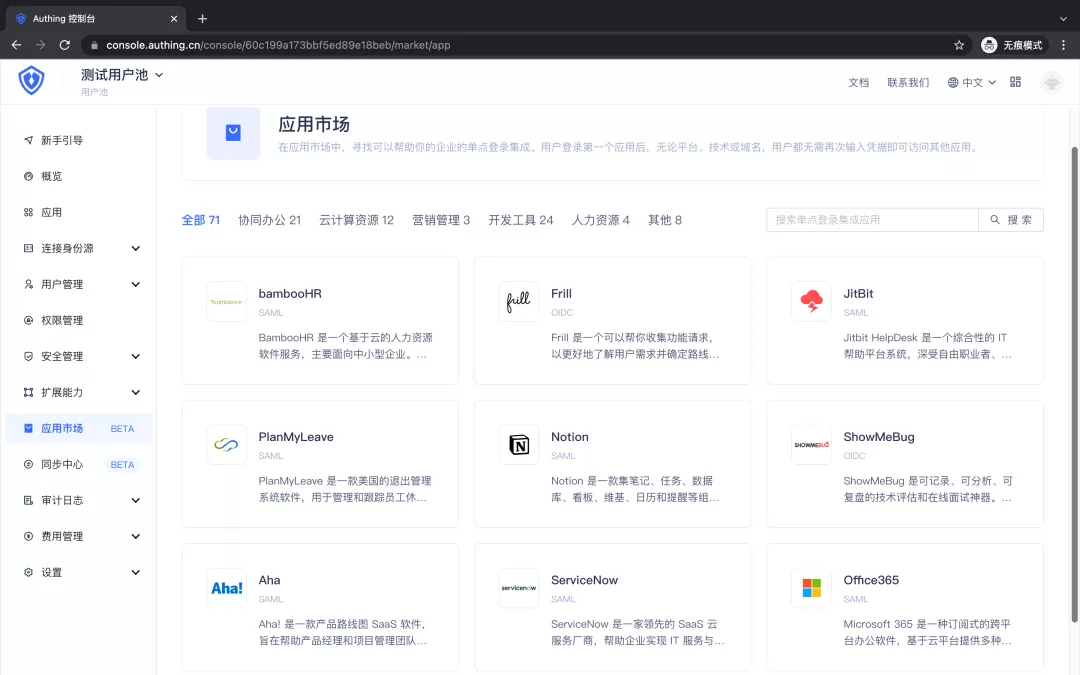The width and height of the screenshot is (1080, 675).
Task: Click the 同步中心 sidebar icon
Action: click(x=28, y=464)
